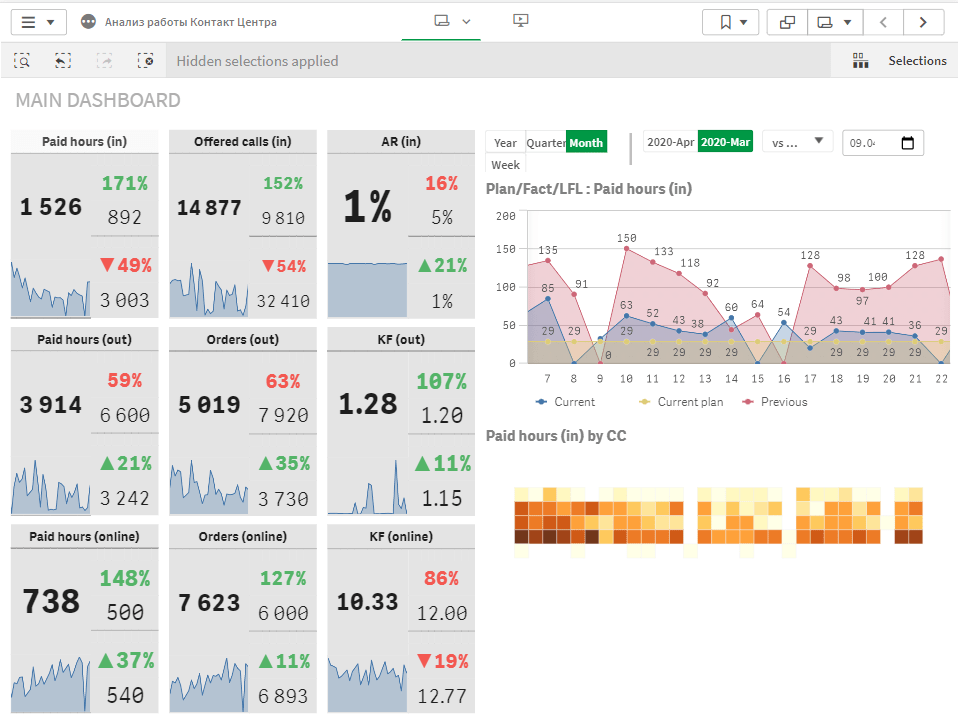Go to the previous sheet
This screenshot has width=958, height=720.
(x=882, y=22)
